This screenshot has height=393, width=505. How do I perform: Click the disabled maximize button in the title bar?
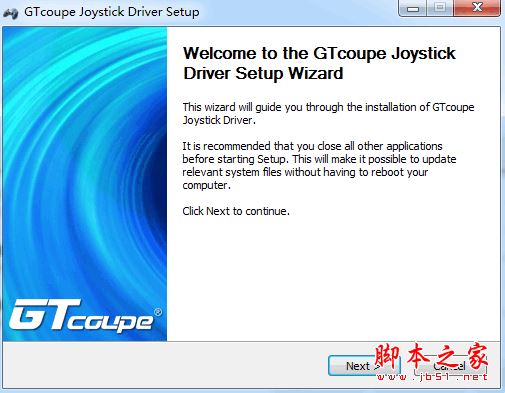[x=440, y=8]
